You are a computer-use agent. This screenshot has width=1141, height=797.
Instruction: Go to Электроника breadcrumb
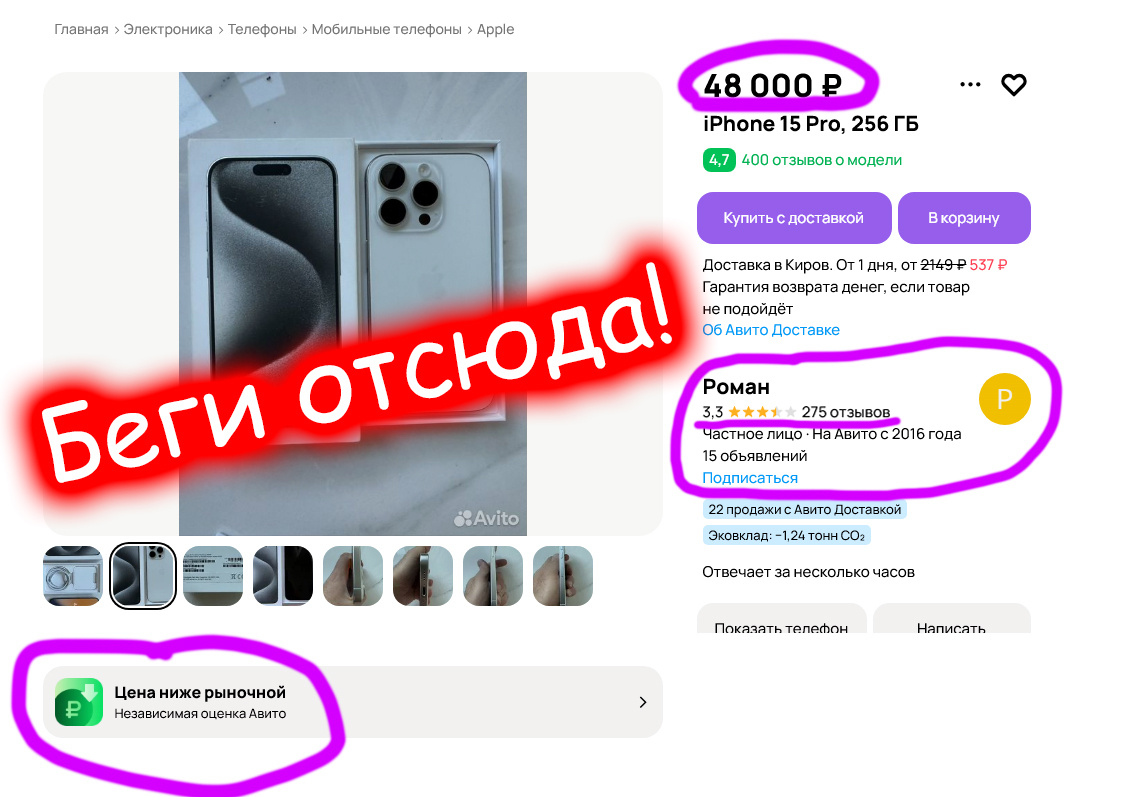(168, 29)
